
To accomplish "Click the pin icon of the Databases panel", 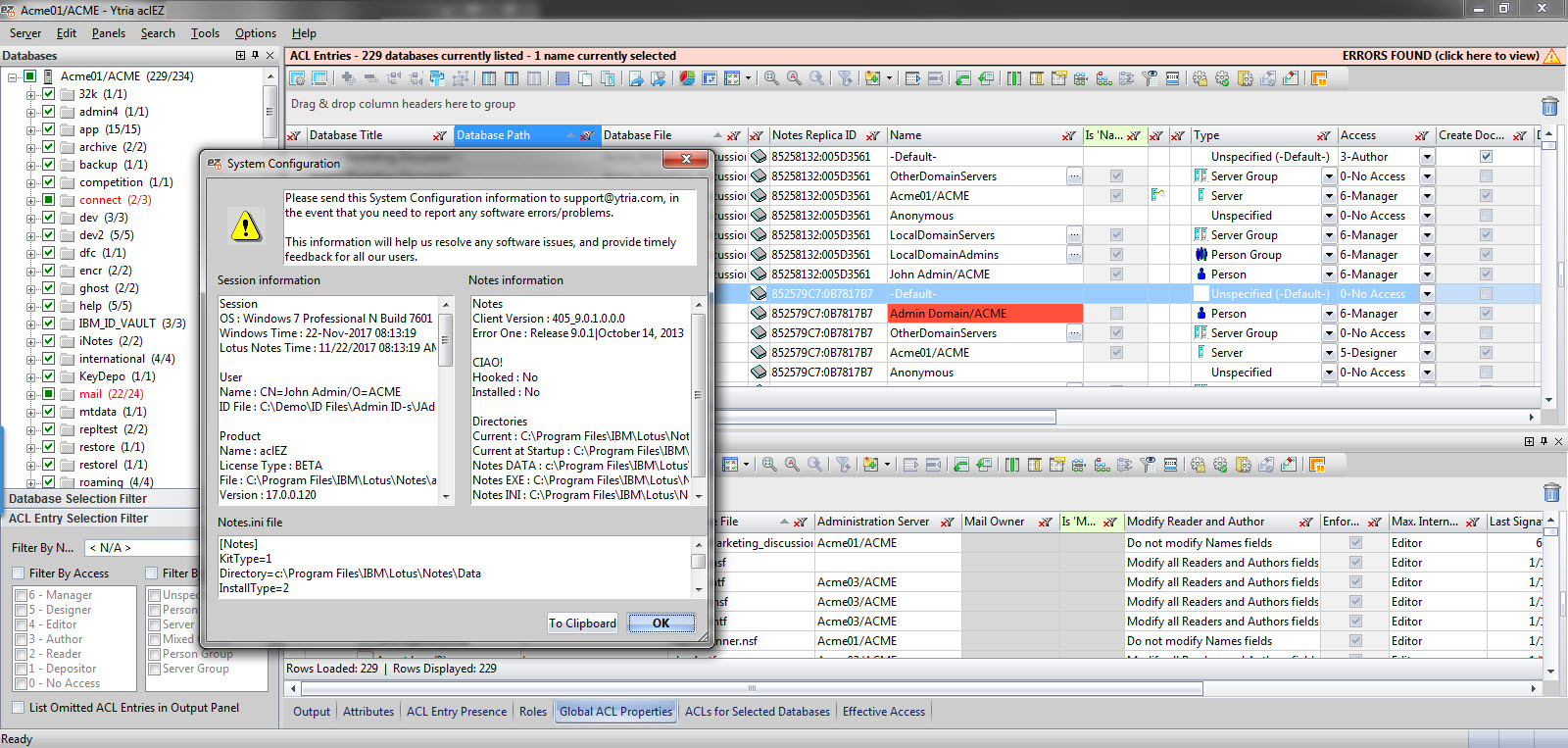I will [255, 56].
